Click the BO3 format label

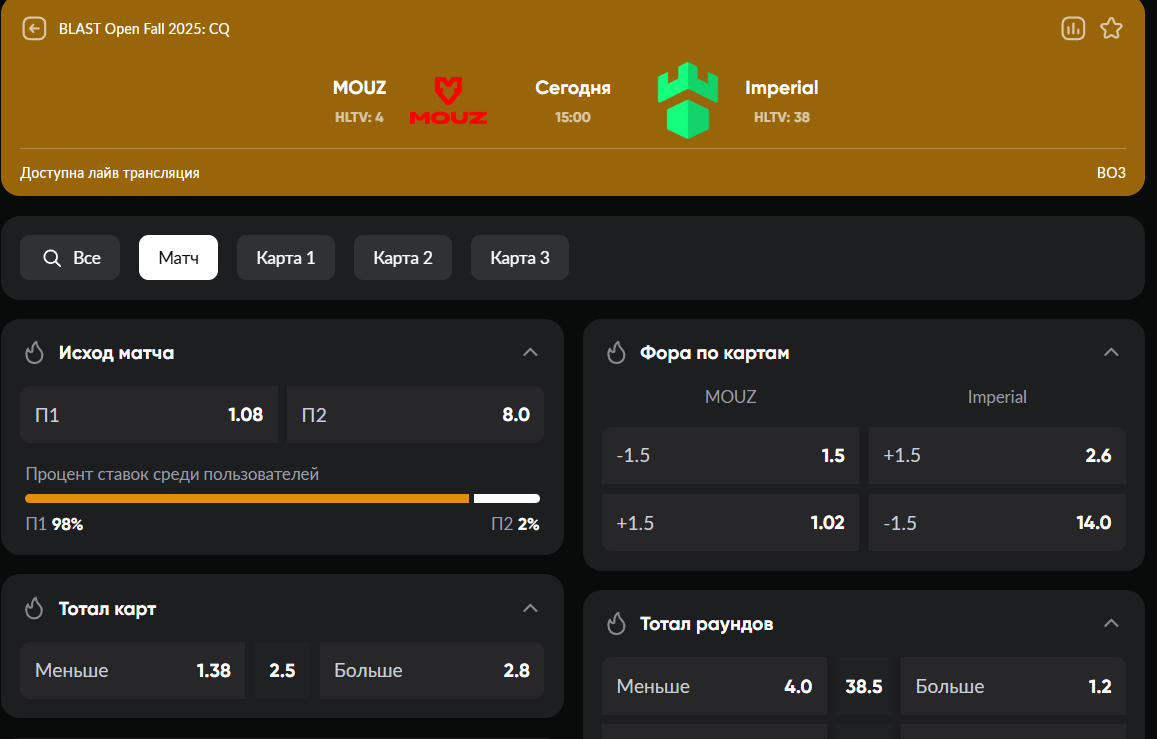(1111, 173)
